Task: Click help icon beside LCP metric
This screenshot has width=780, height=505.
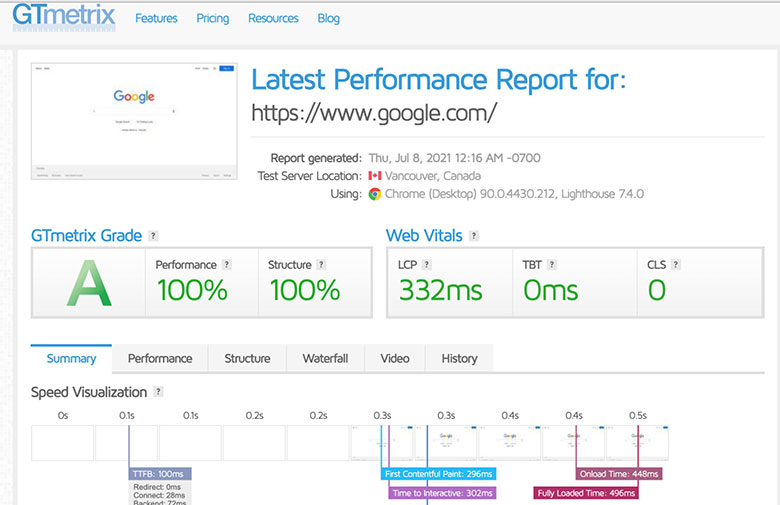Action: pos(427,265)
